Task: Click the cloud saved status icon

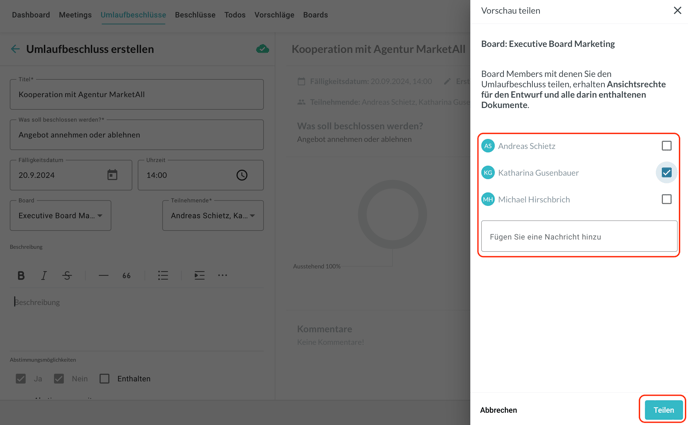Action: click(x=262, y=49)
